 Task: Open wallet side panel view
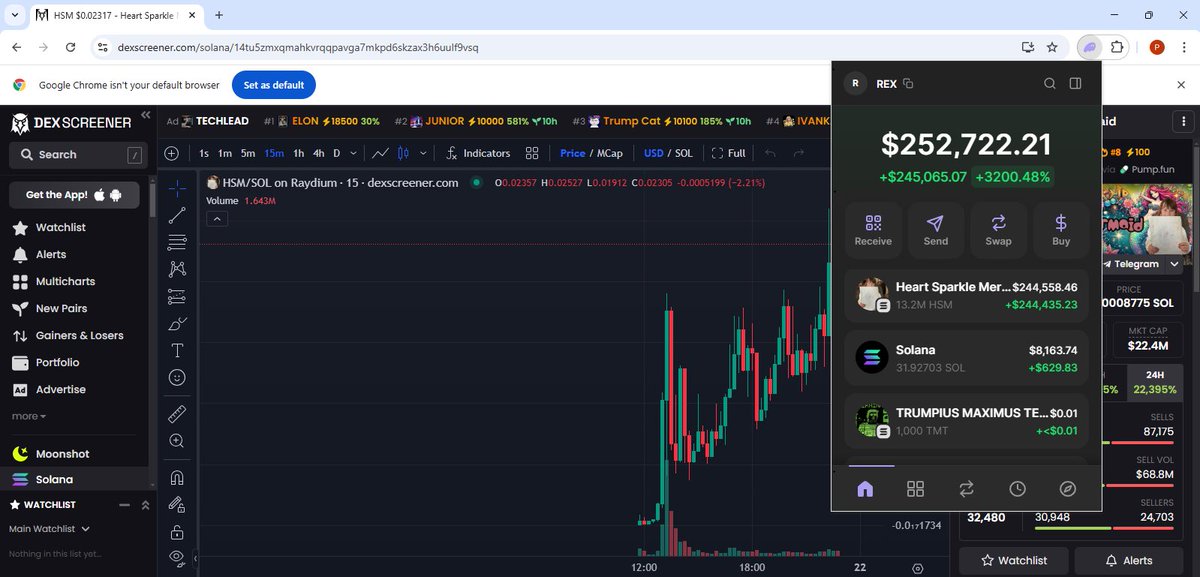click(1075, 84)
